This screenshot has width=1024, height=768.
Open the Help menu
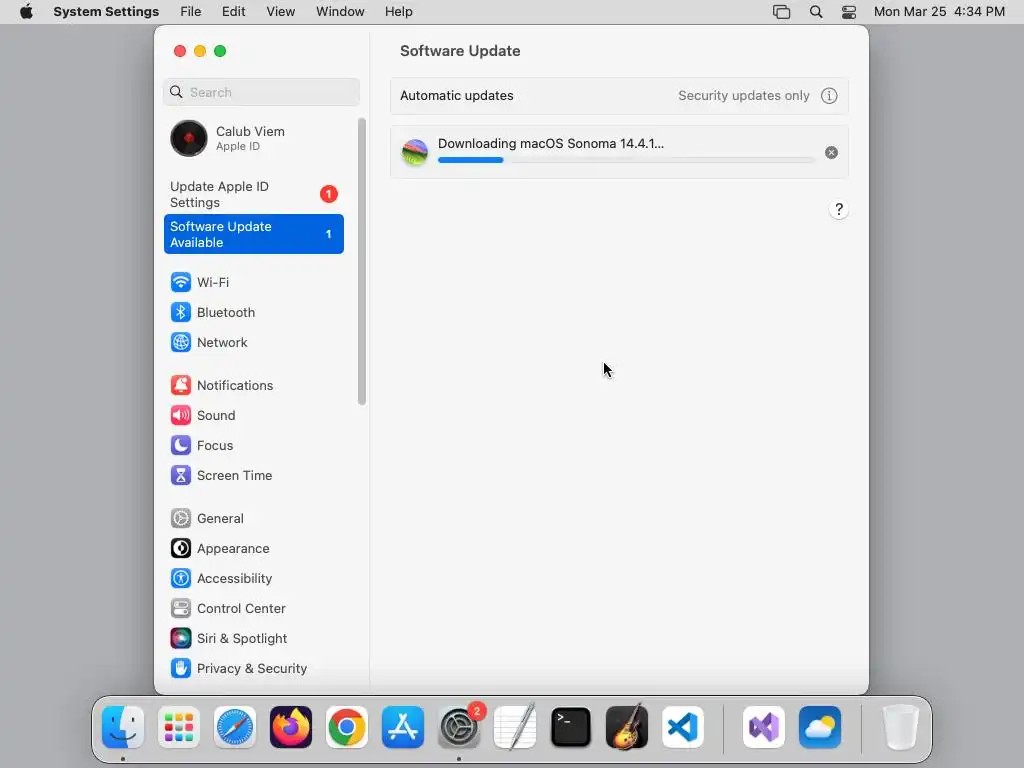398,12
